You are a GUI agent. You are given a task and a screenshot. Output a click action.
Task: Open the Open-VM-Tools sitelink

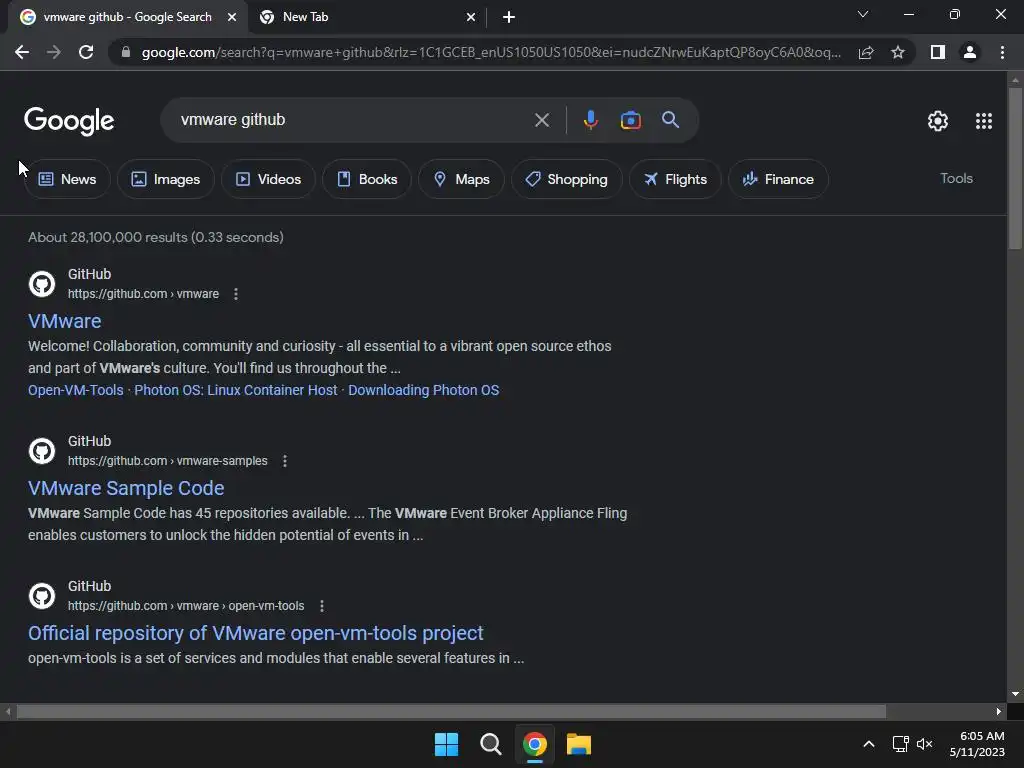(x=76, y=390)
